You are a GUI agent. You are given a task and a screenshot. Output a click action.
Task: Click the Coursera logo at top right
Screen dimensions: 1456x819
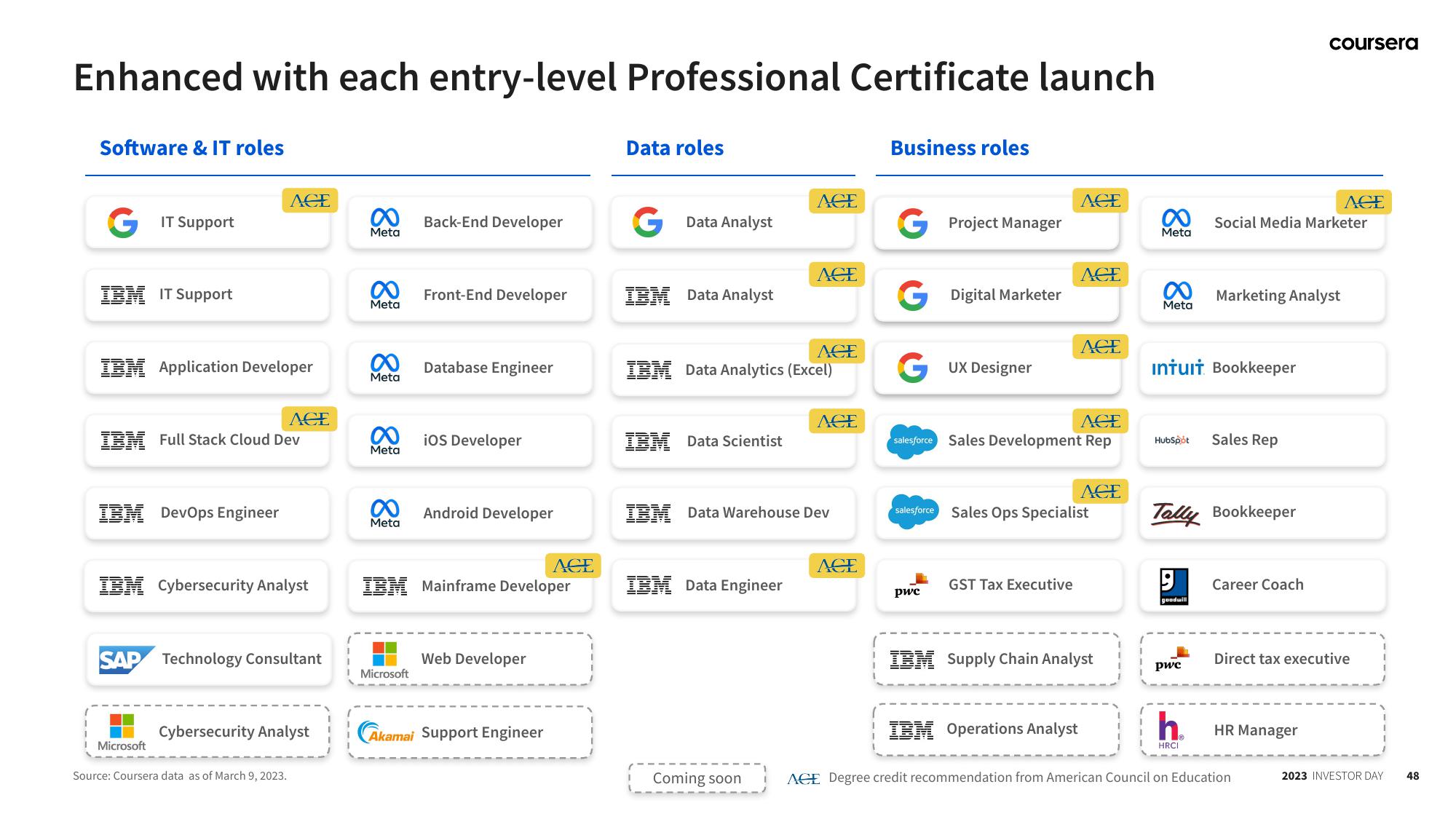coord(1374,44)
